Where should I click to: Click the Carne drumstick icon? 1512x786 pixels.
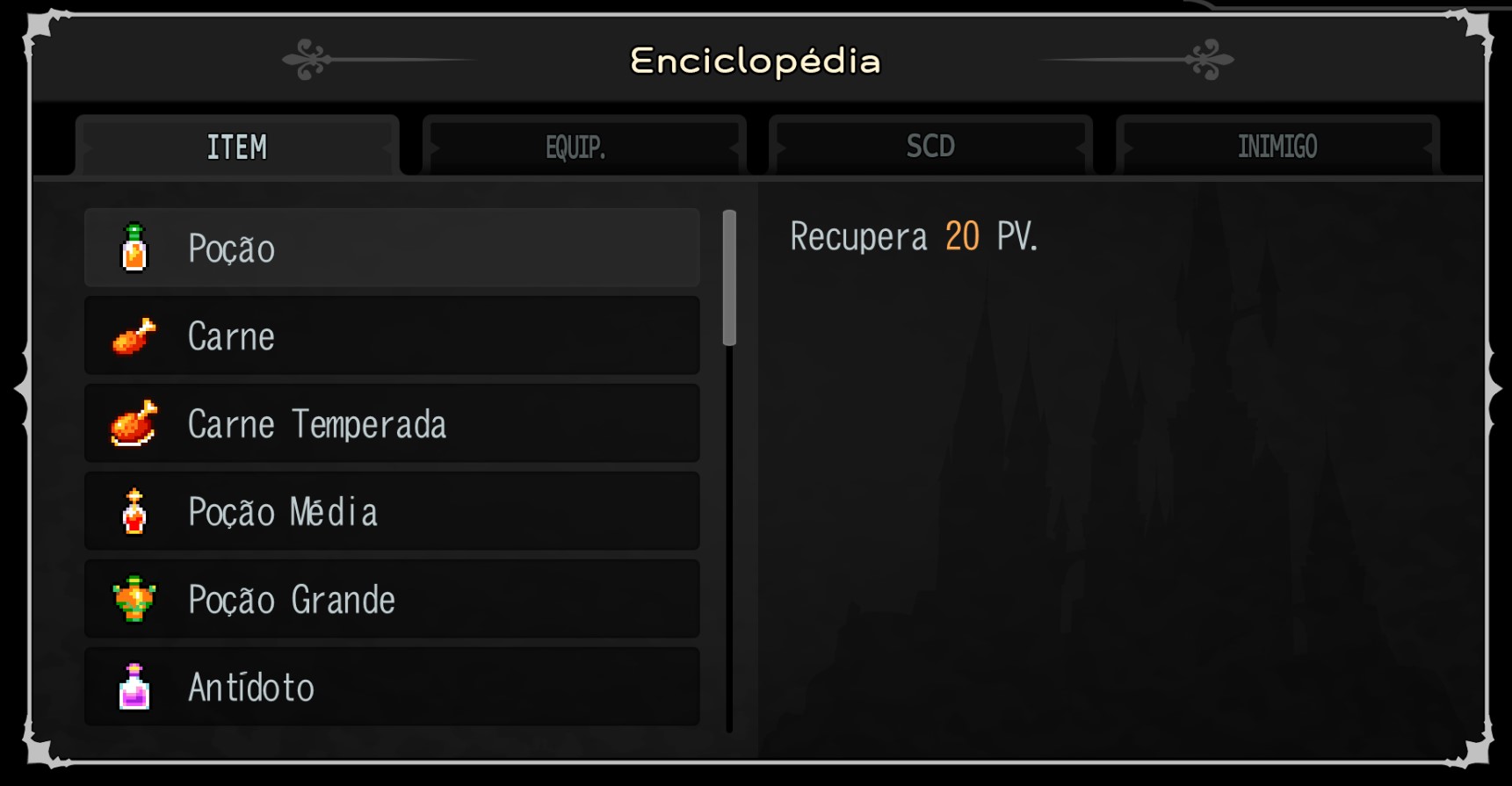tap(134, 336)
